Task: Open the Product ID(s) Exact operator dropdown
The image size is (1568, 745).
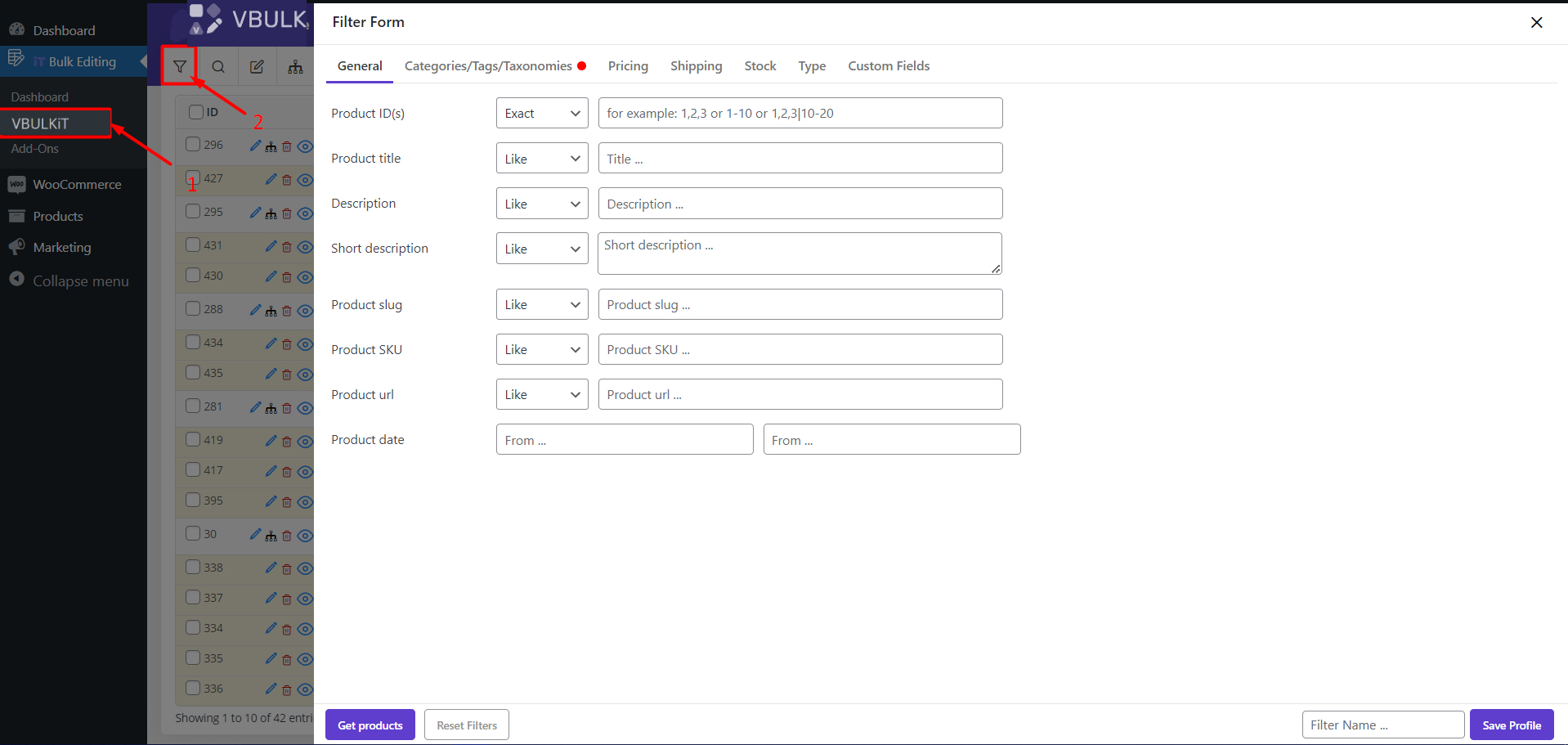Action: point(541,113)
